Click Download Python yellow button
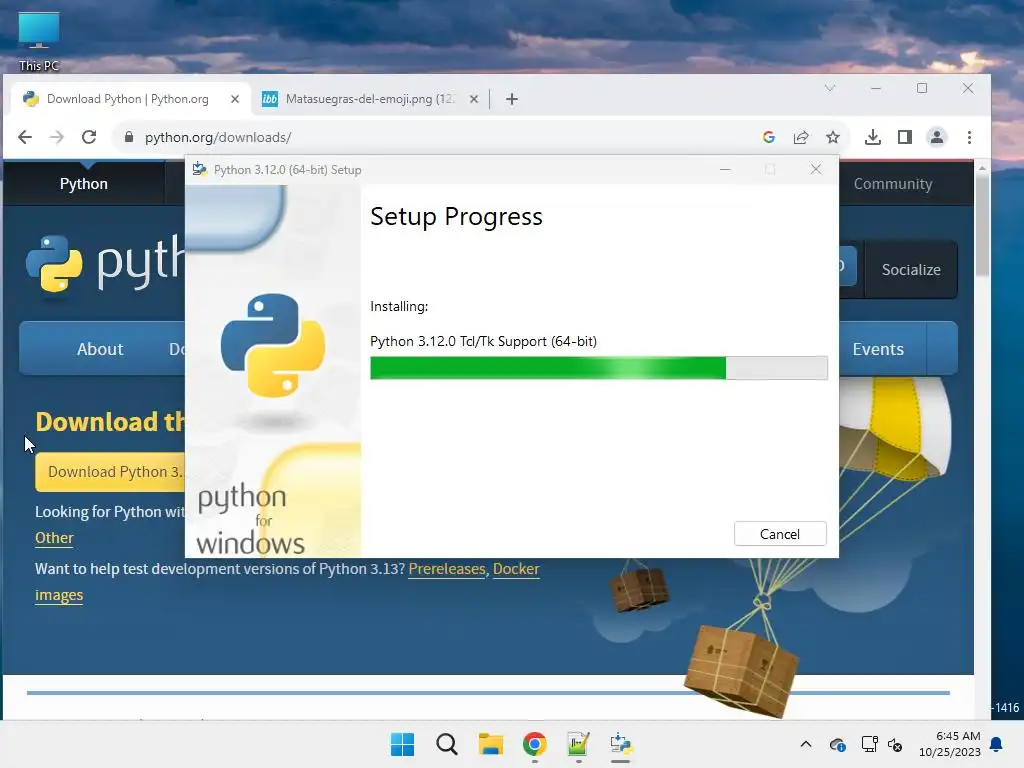 pos(111,472)
